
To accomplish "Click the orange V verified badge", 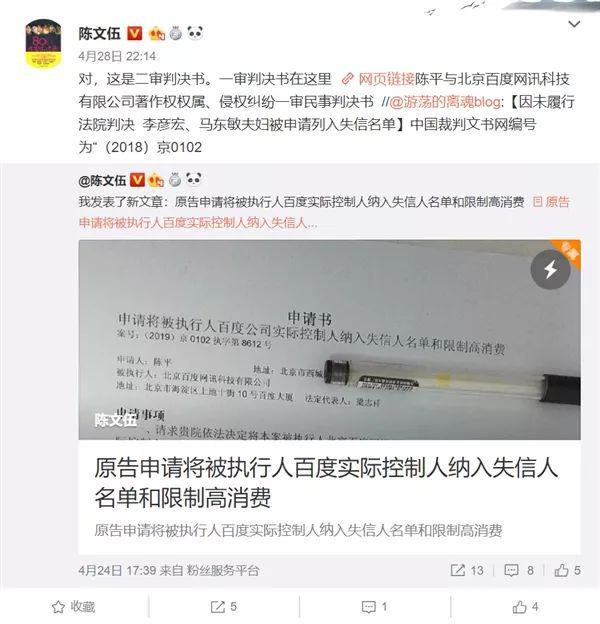I will 134,33.
